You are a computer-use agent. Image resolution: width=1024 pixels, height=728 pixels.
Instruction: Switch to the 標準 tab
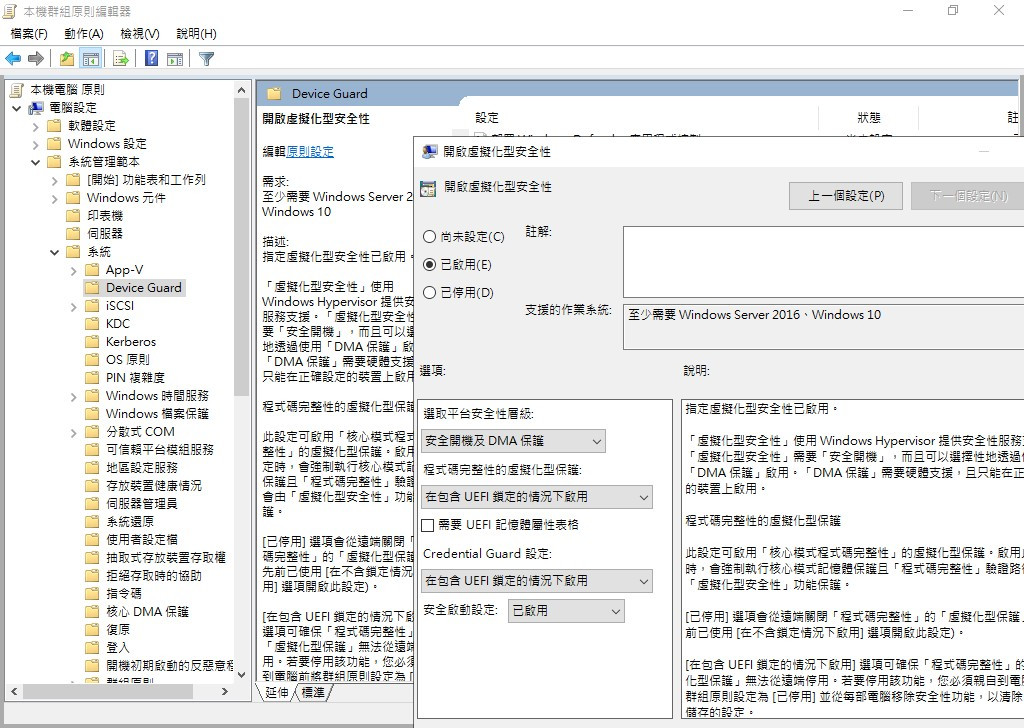point(313,692)
